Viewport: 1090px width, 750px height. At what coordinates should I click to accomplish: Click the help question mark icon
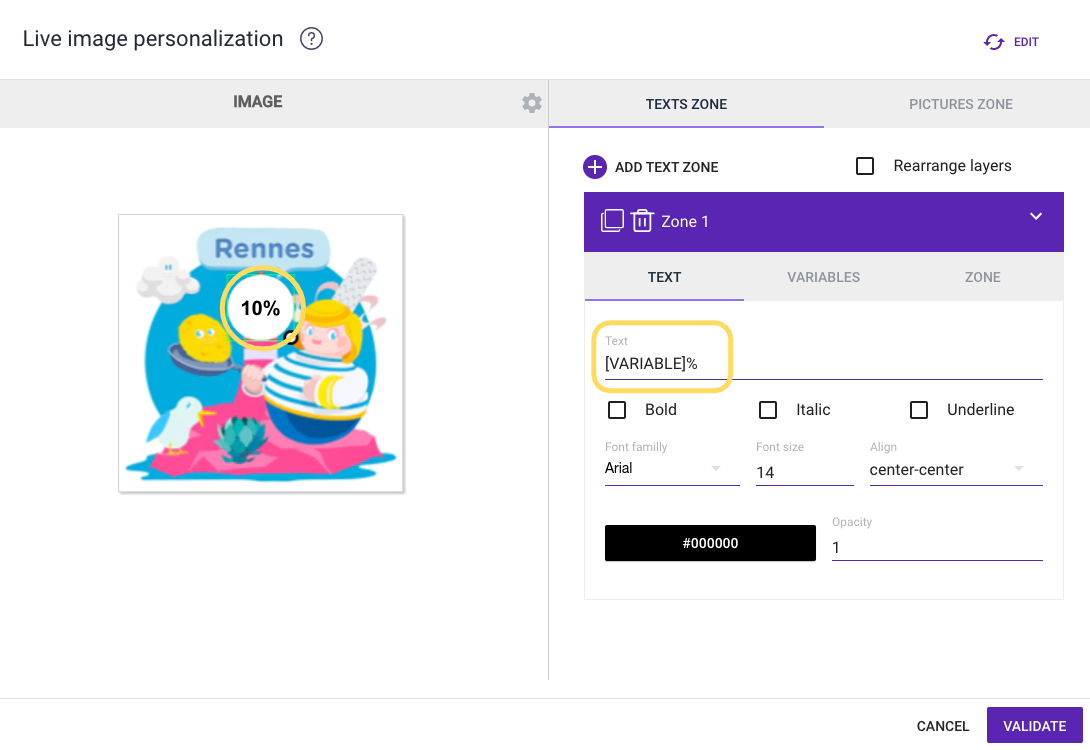311,39
